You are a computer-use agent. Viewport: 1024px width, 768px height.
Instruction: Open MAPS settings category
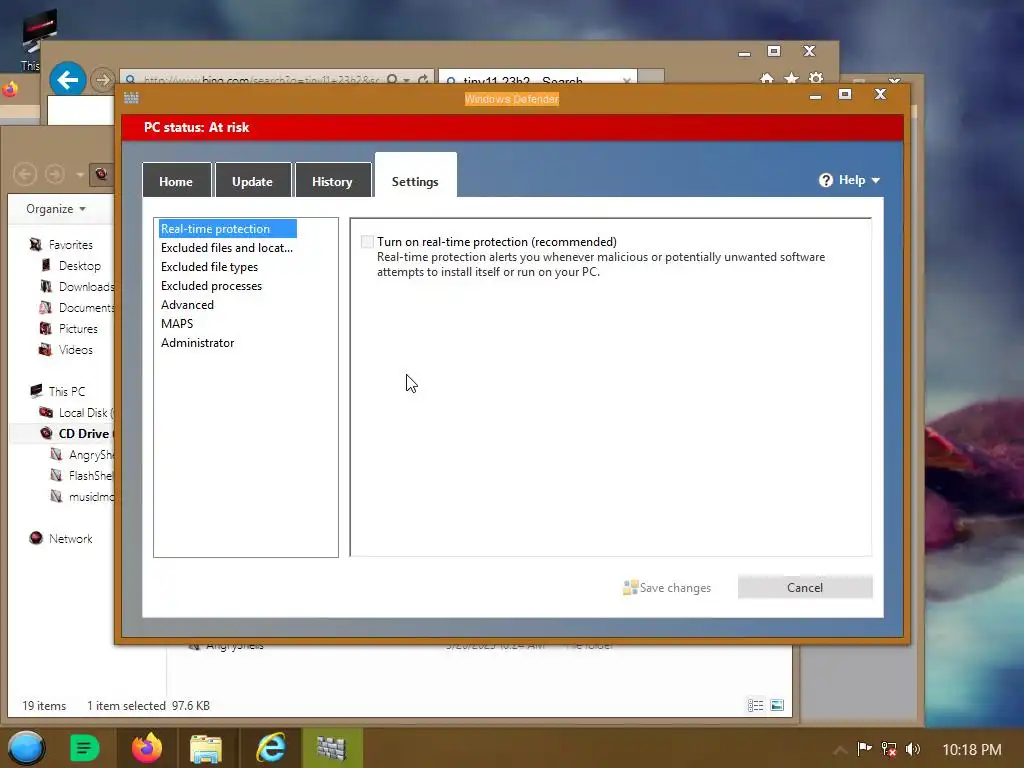[x=177, y=323]
